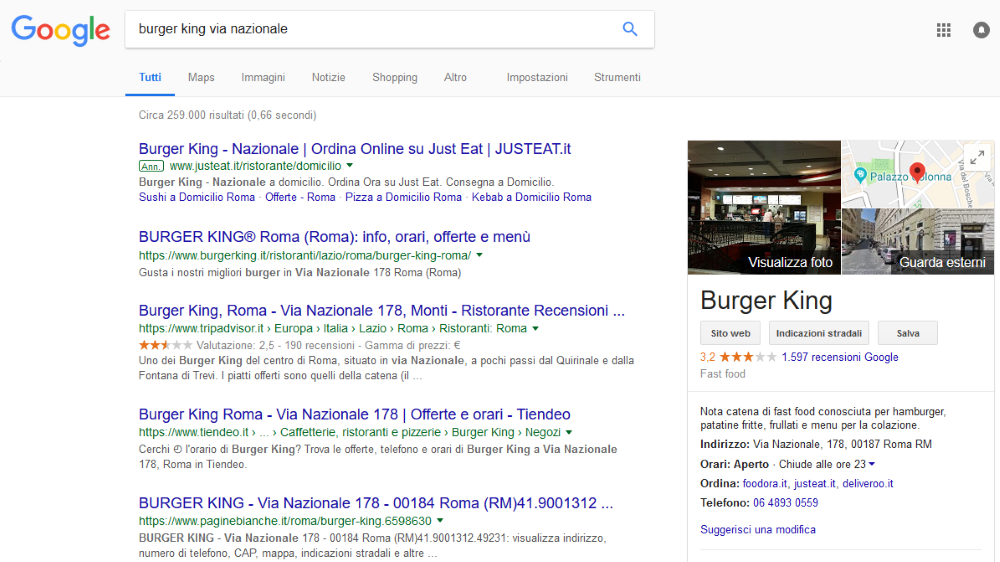Screen dimensions: 1000x562
Task: Open the justeat.it order link
Action: (x=814, y=484)
